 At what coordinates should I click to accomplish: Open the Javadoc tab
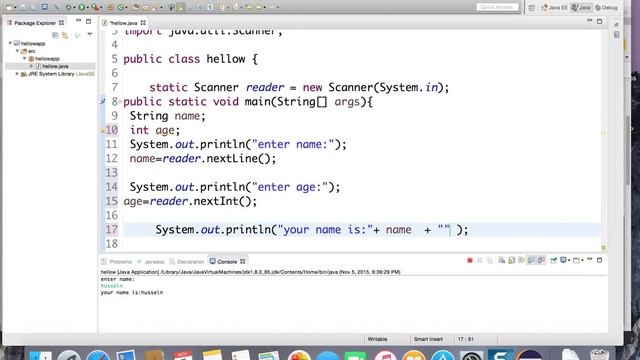151,262
